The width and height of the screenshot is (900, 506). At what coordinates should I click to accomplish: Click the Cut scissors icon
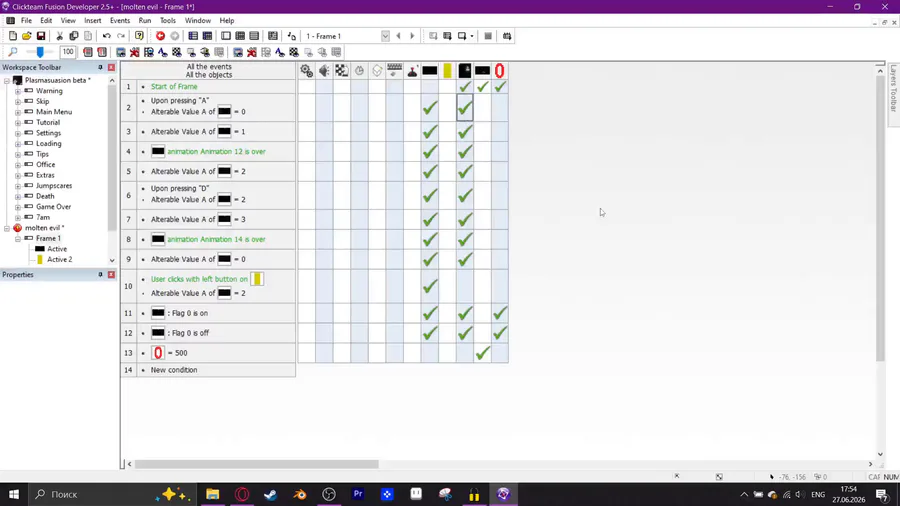tap(59, 36)
